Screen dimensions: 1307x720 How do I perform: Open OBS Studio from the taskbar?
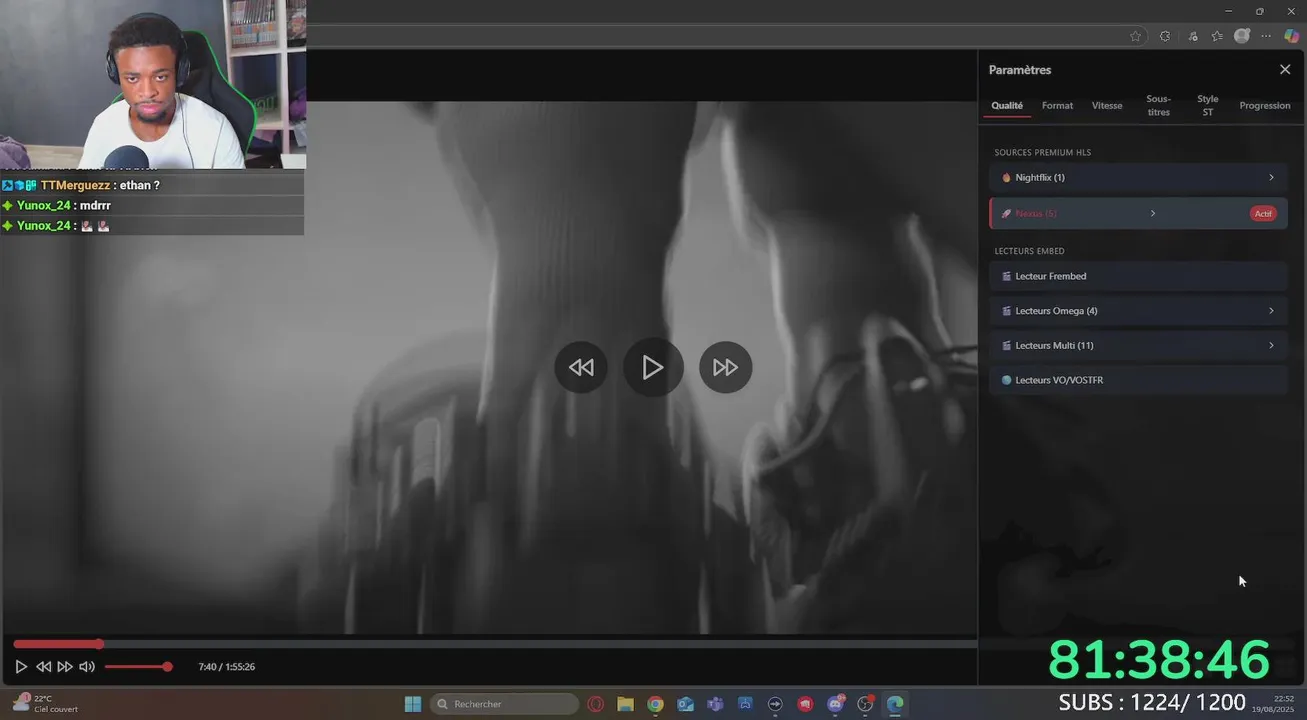865,704
